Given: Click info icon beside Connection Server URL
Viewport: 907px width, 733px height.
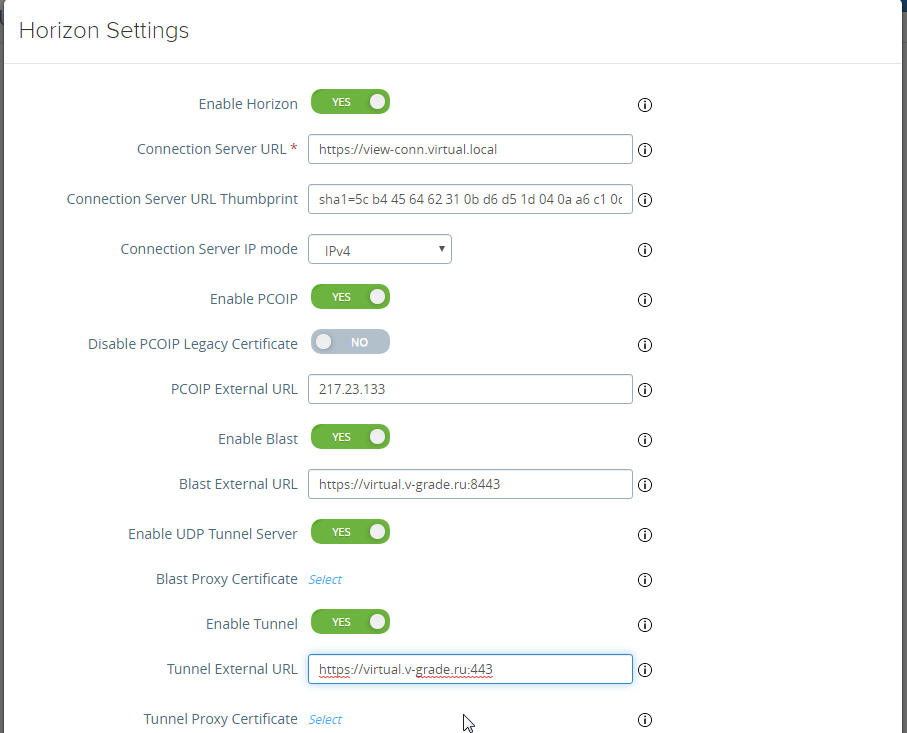Looking at the screenshot, I should (645, 150).
